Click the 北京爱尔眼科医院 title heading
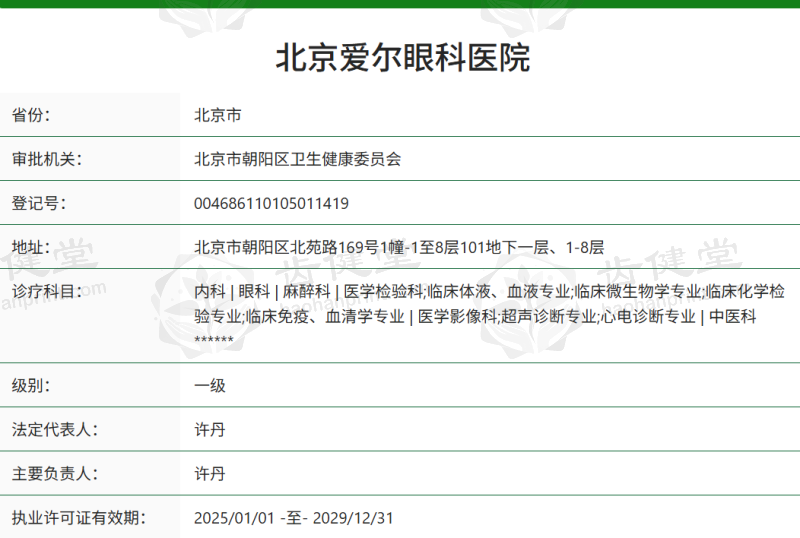 [402, 57]
